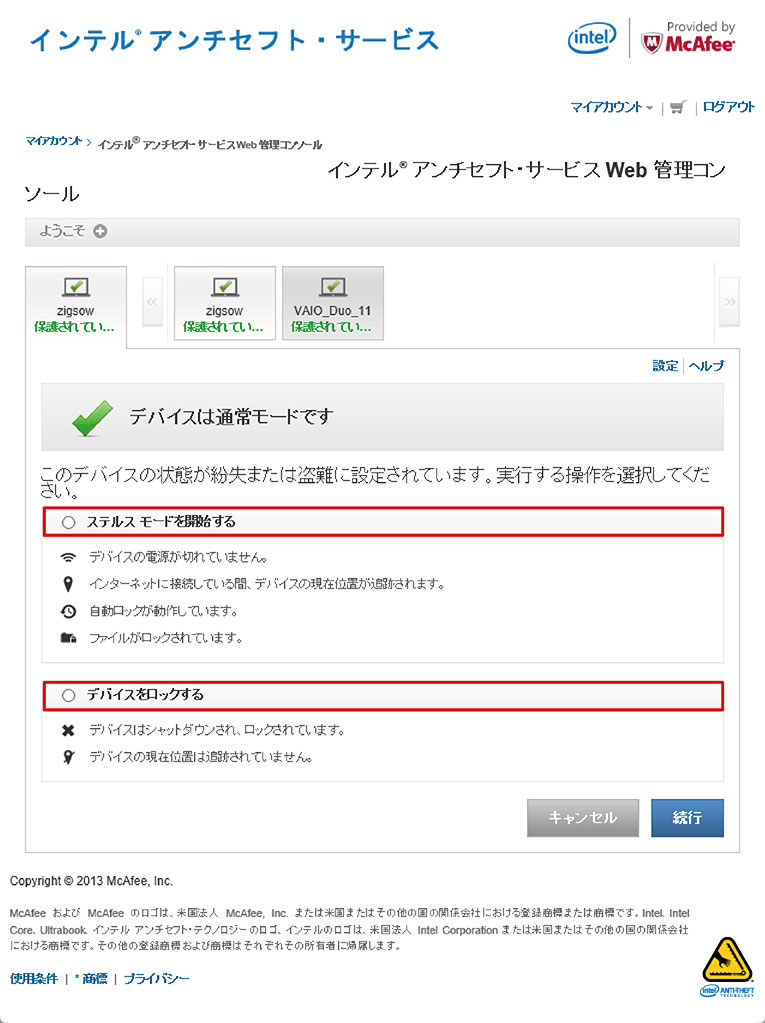Click the VAIO_Duo_11 laptop icon
Screen dimensions: 765x1023
pos(333,288)
